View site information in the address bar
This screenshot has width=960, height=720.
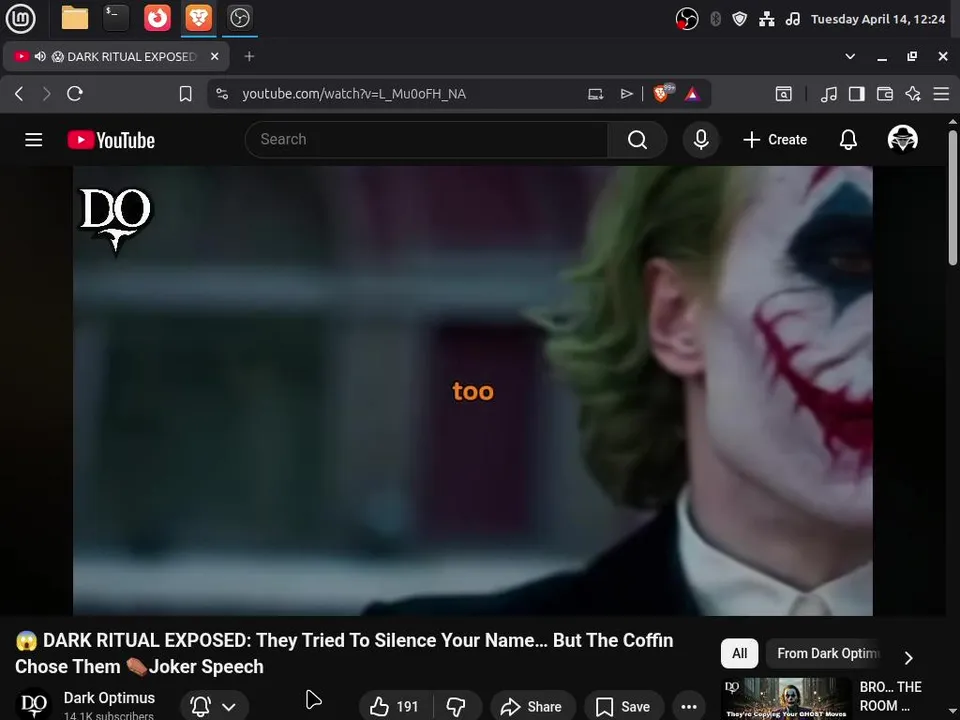tap(222, 94)
